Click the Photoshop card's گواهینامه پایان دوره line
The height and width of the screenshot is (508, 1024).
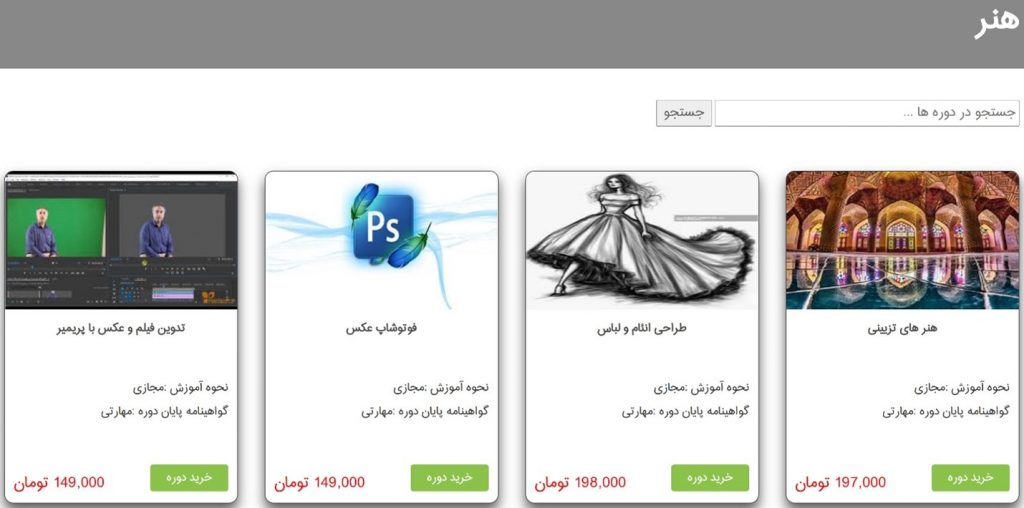[425, 412]
